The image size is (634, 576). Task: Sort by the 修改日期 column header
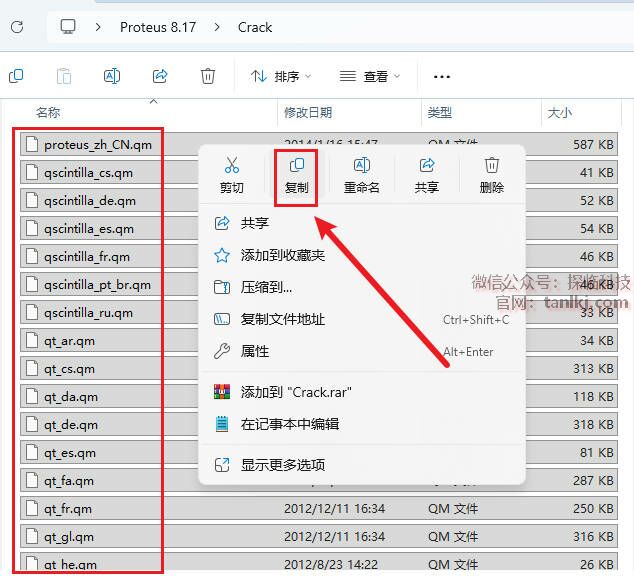[x=308, y=112]
